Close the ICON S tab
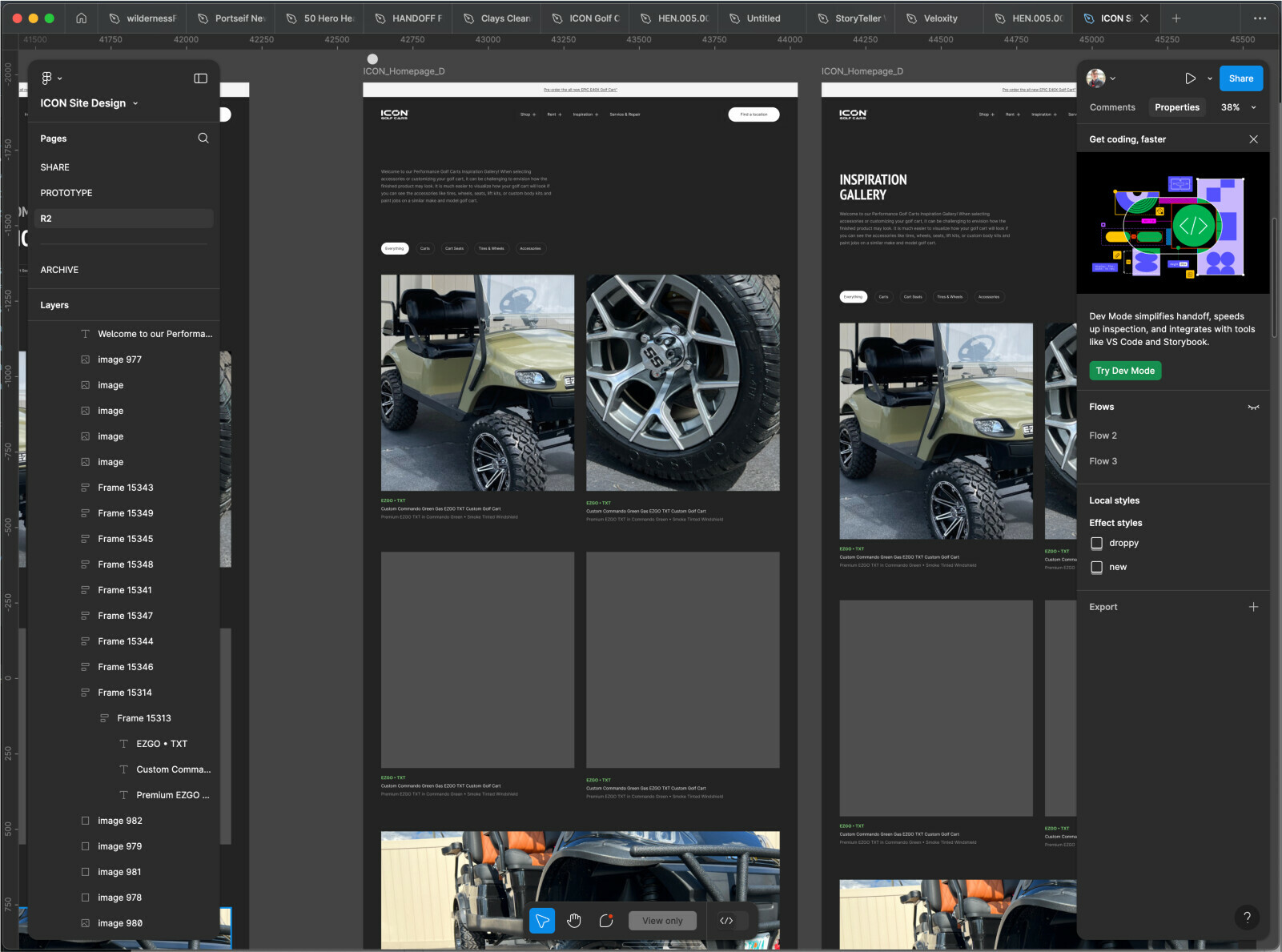 pyautogui.click(x=1144, y=18)
